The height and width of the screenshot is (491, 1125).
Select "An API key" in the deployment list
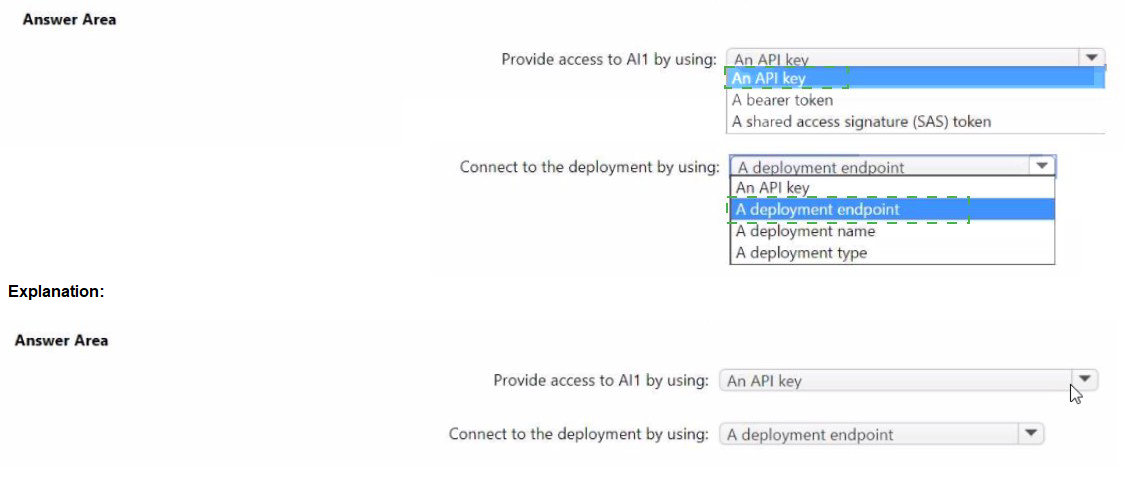pyautogui.click(x=773, y=188)
